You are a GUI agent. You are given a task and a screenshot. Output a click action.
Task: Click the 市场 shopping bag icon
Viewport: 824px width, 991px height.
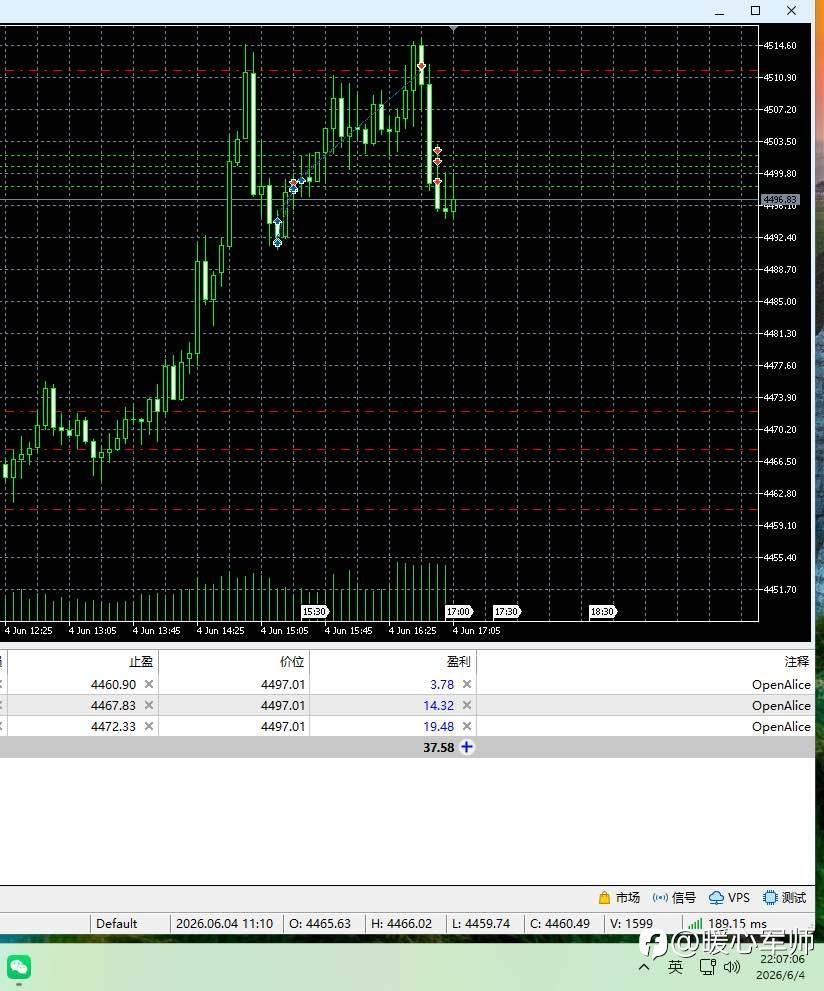pyautogui.click(x=604, y=897)
